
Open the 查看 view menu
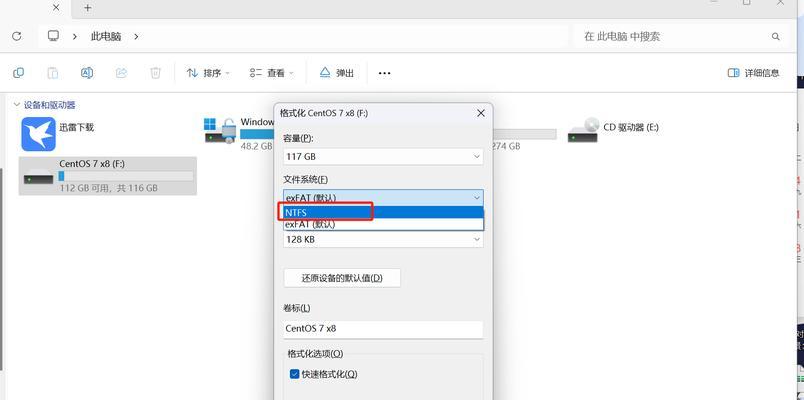pyautogui.click(x=272, y=73)
